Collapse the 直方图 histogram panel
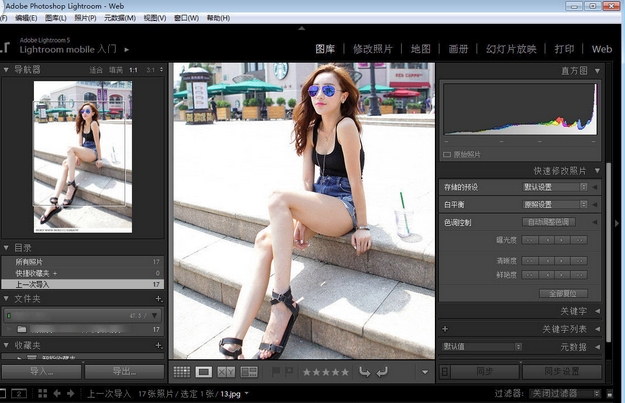The image size is (625, 403). coord(597,71)
